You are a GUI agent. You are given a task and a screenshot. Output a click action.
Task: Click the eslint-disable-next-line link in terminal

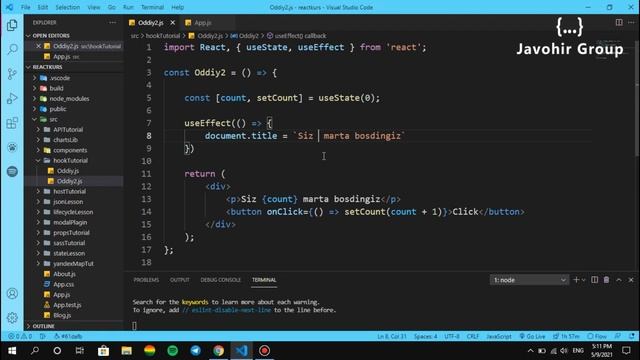227,310
